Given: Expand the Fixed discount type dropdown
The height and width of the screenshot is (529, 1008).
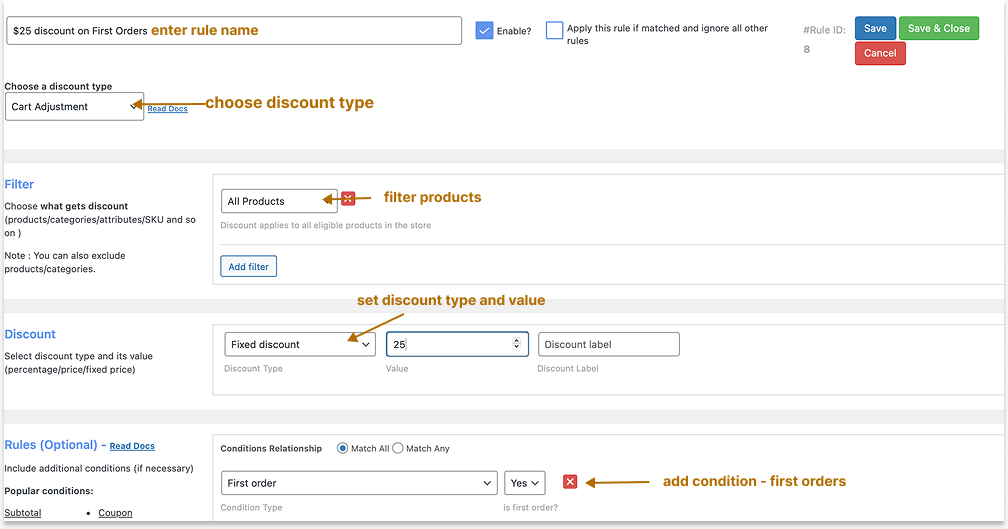Looking at the screenshot, I should 300,345.
